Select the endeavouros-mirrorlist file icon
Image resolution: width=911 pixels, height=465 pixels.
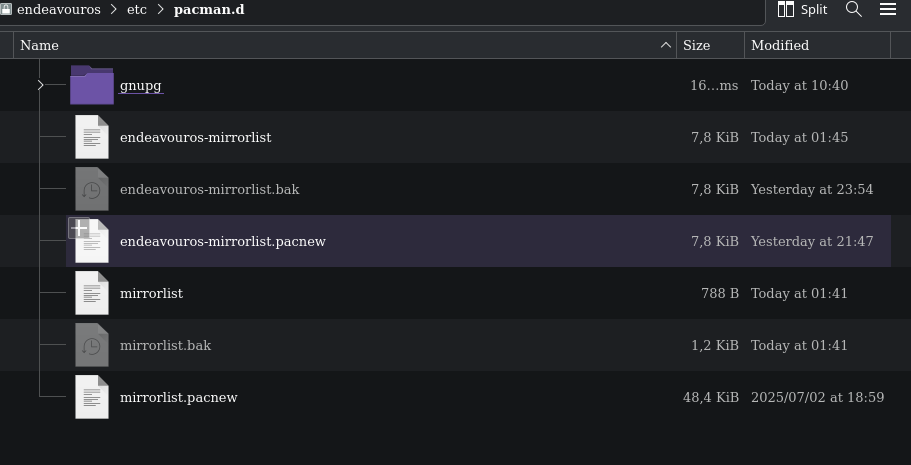[92, 137]
